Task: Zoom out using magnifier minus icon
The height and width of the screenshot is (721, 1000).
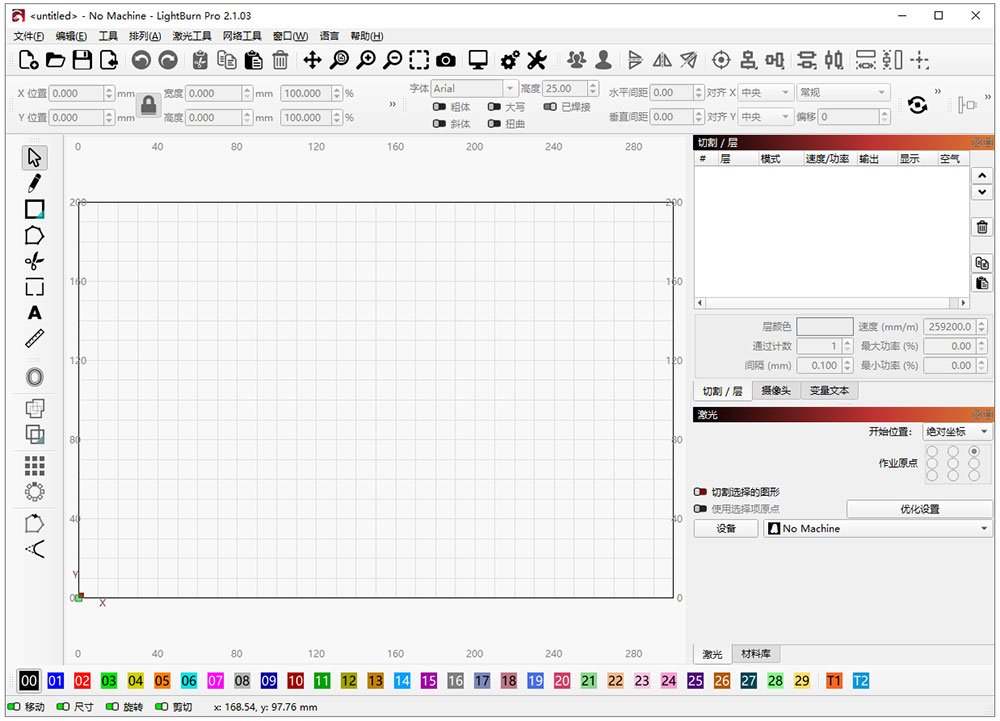Action: (x=393, y=60)
